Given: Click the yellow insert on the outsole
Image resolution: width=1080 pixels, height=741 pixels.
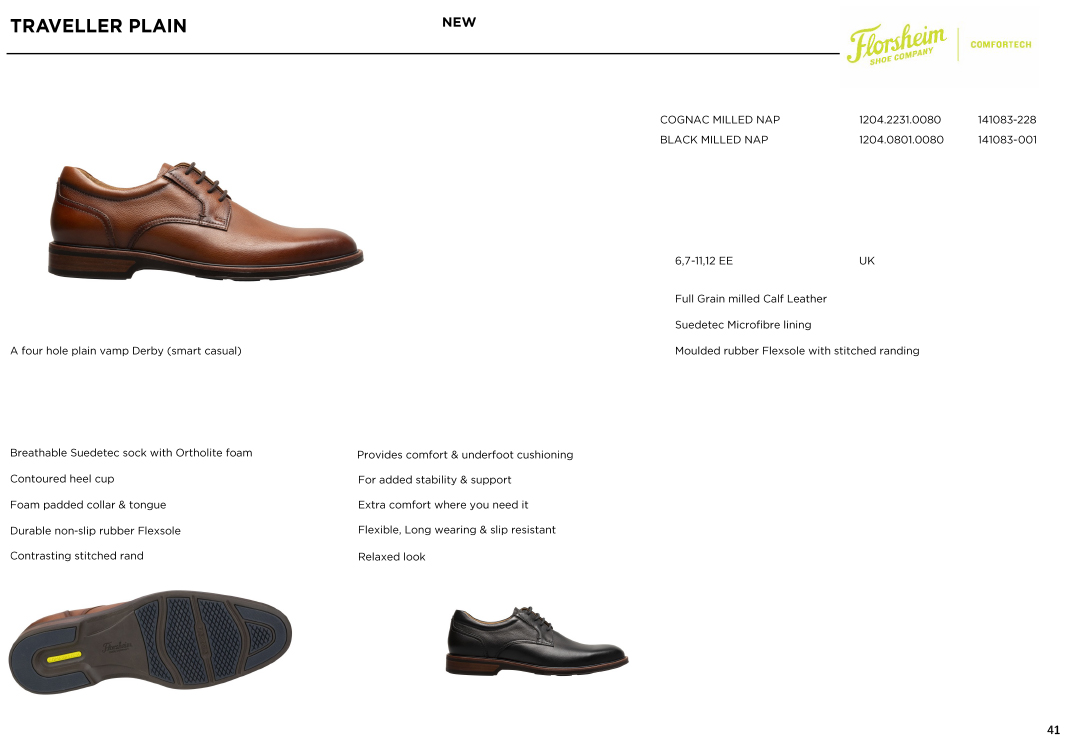Looking at the screenshot, I should pyautogui.click(x=64, y=657).
